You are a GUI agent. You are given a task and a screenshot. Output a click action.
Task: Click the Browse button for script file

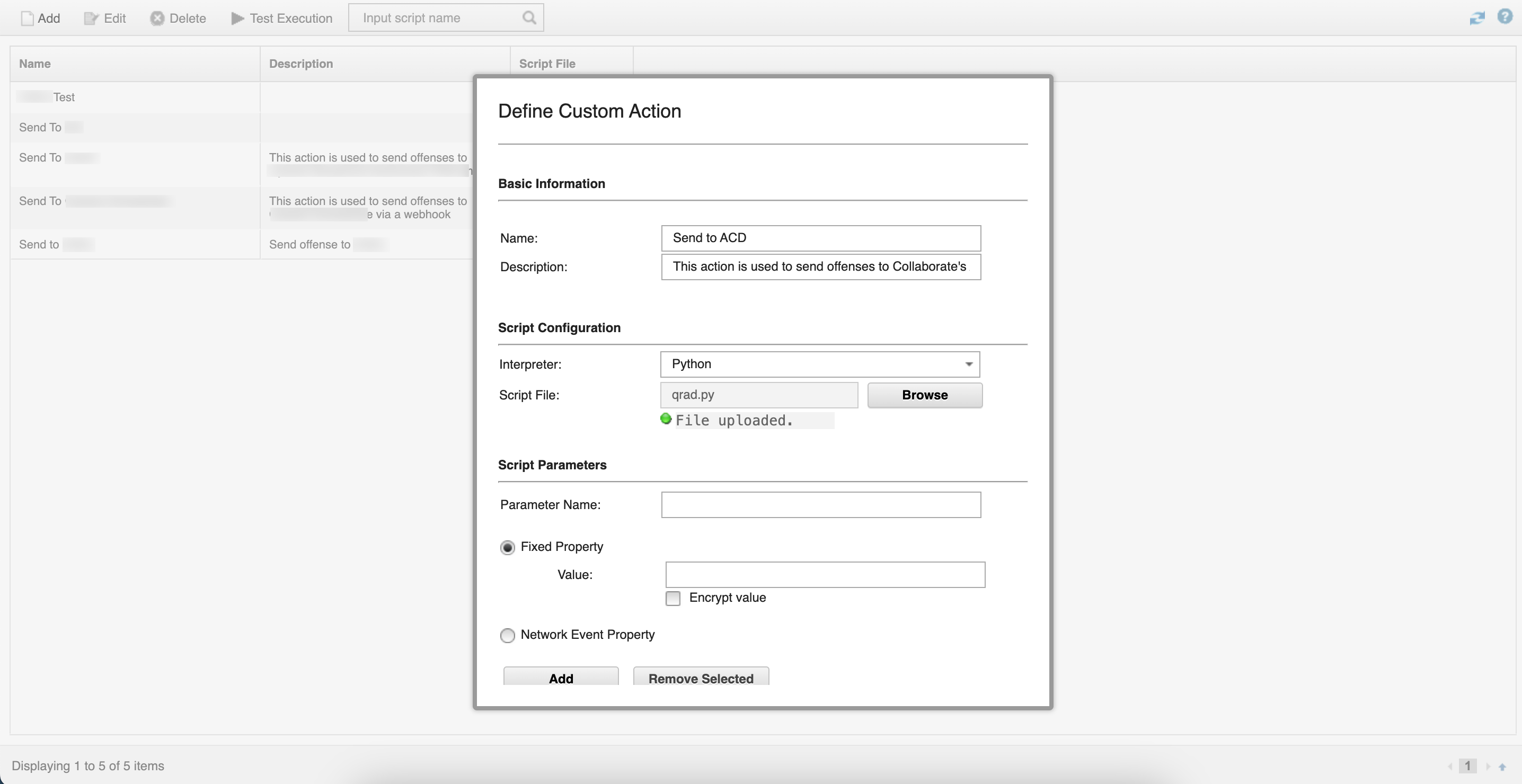[924, 395]
